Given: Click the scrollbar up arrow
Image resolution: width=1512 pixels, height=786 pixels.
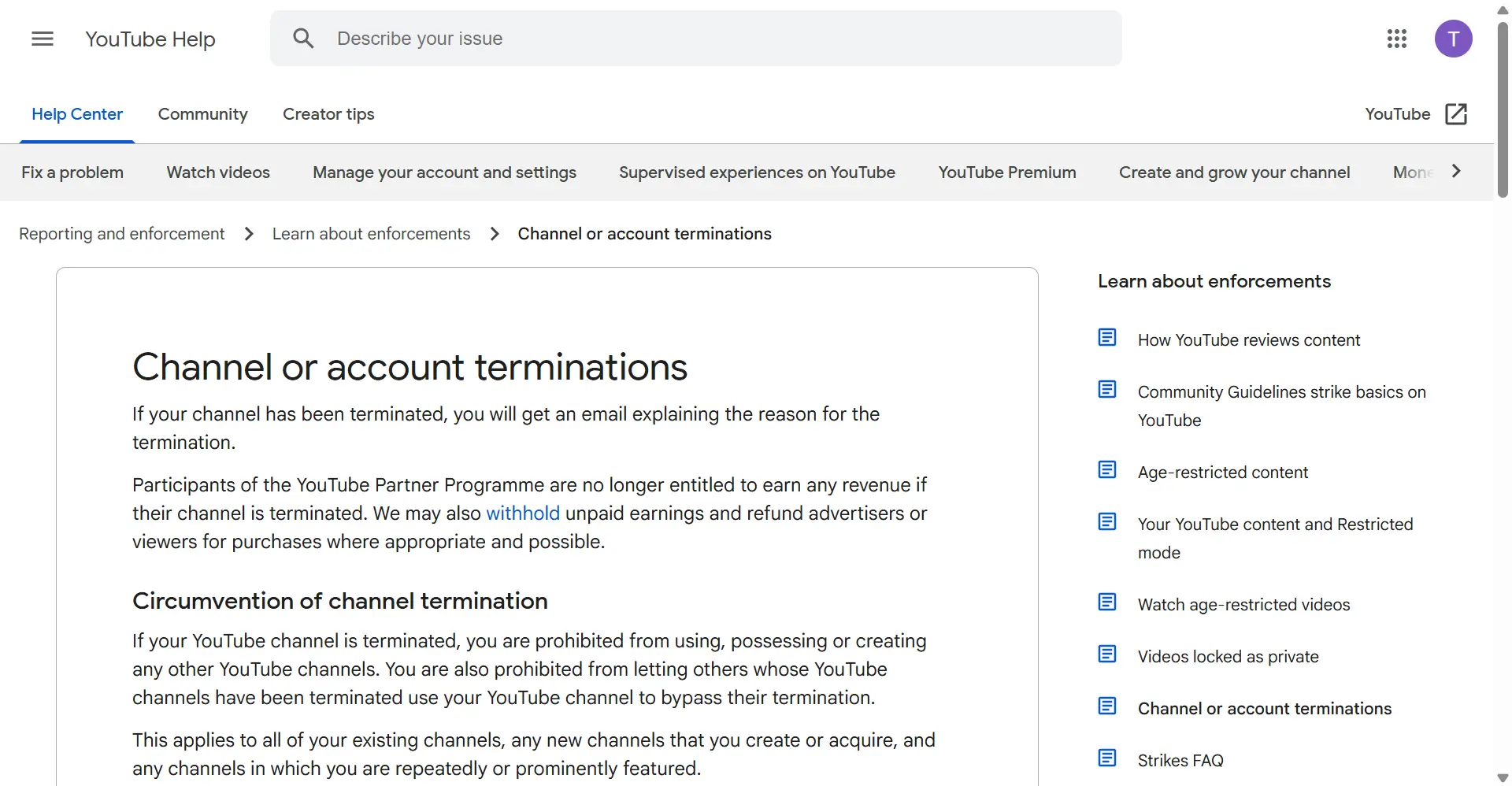Looking at the screenshot, I should click(1503, 9).
